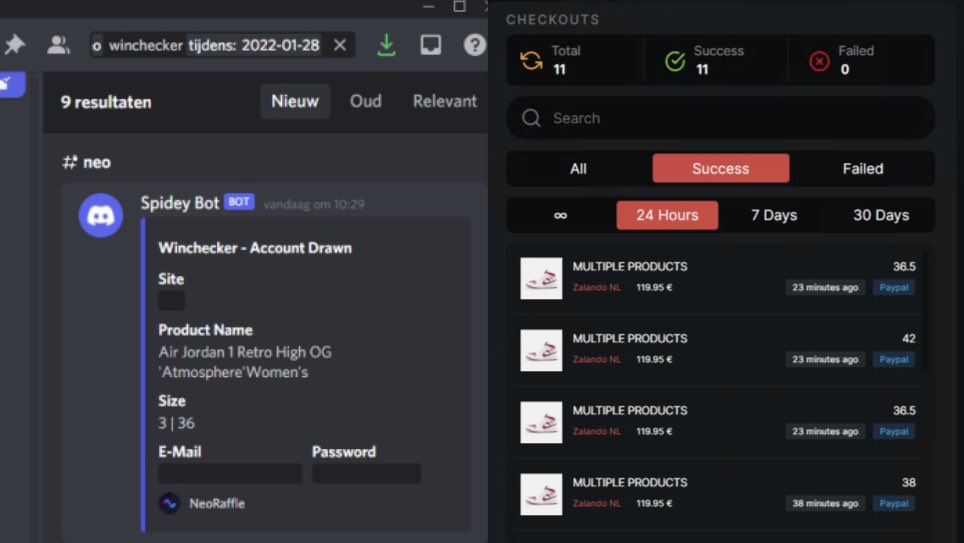The width and height of the screenshot is (964, 543).
Task: Click the 9 resultaten count
Action: click(x=106, y=102)
